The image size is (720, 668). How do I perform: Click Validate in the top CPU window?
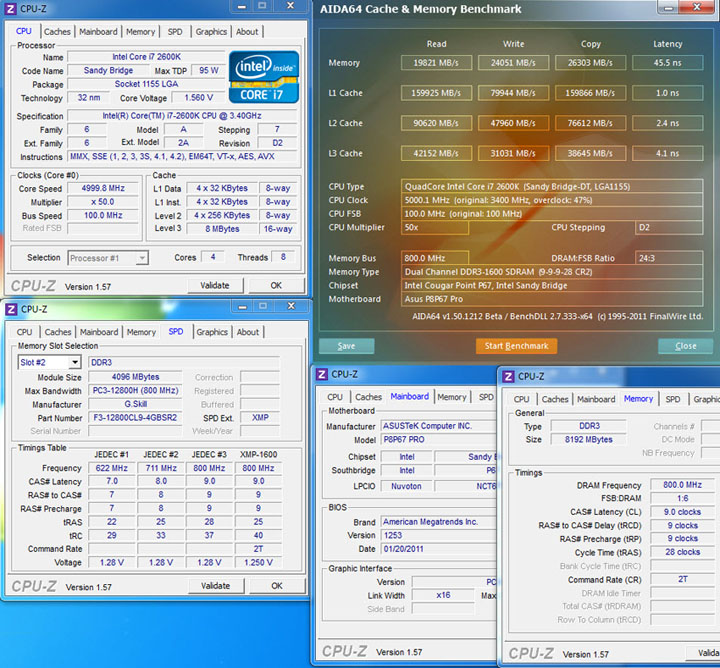click(x=214, y=286)
